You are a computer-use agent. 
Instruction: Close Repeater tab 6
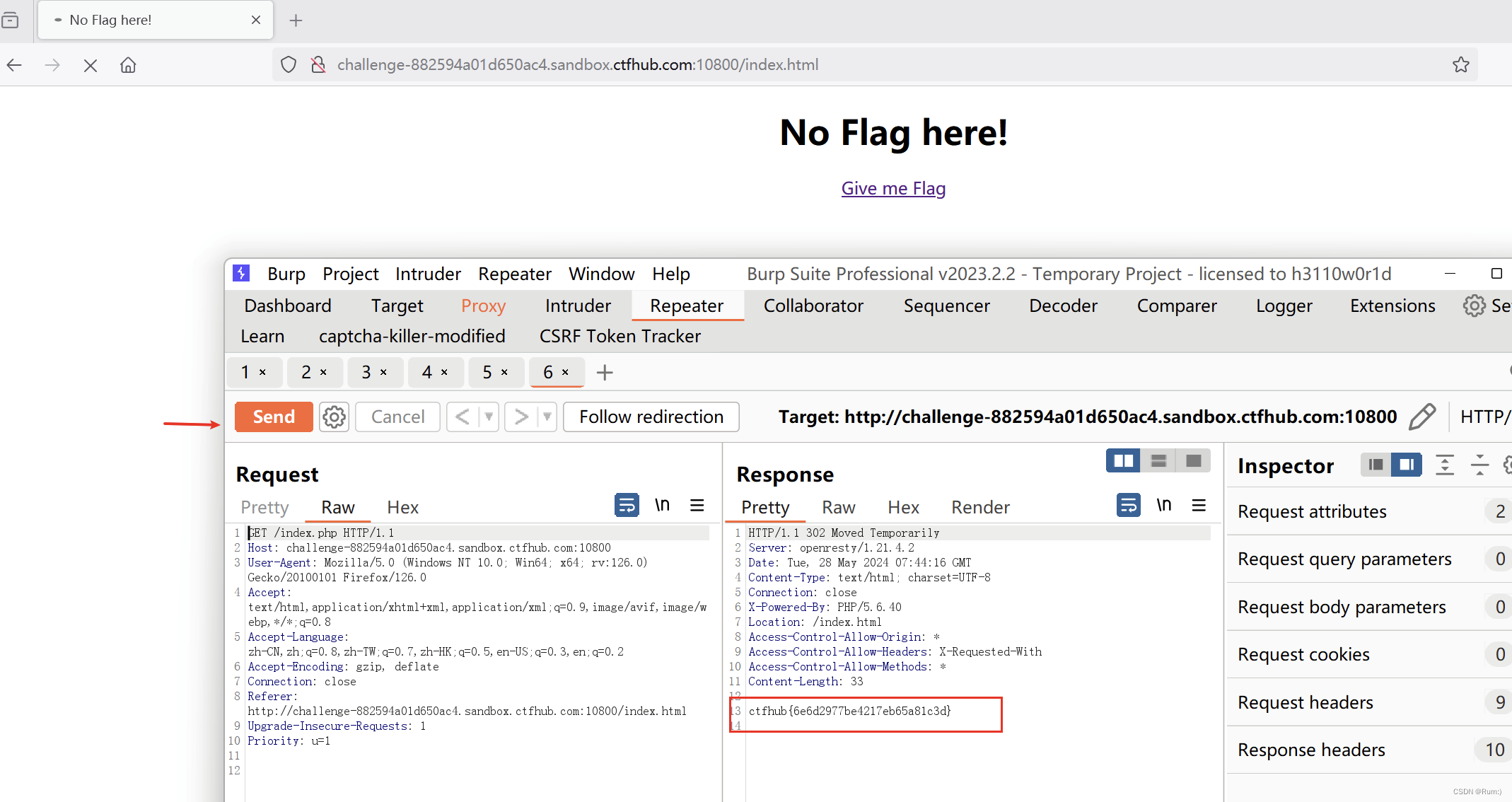(x=565, y=372)
